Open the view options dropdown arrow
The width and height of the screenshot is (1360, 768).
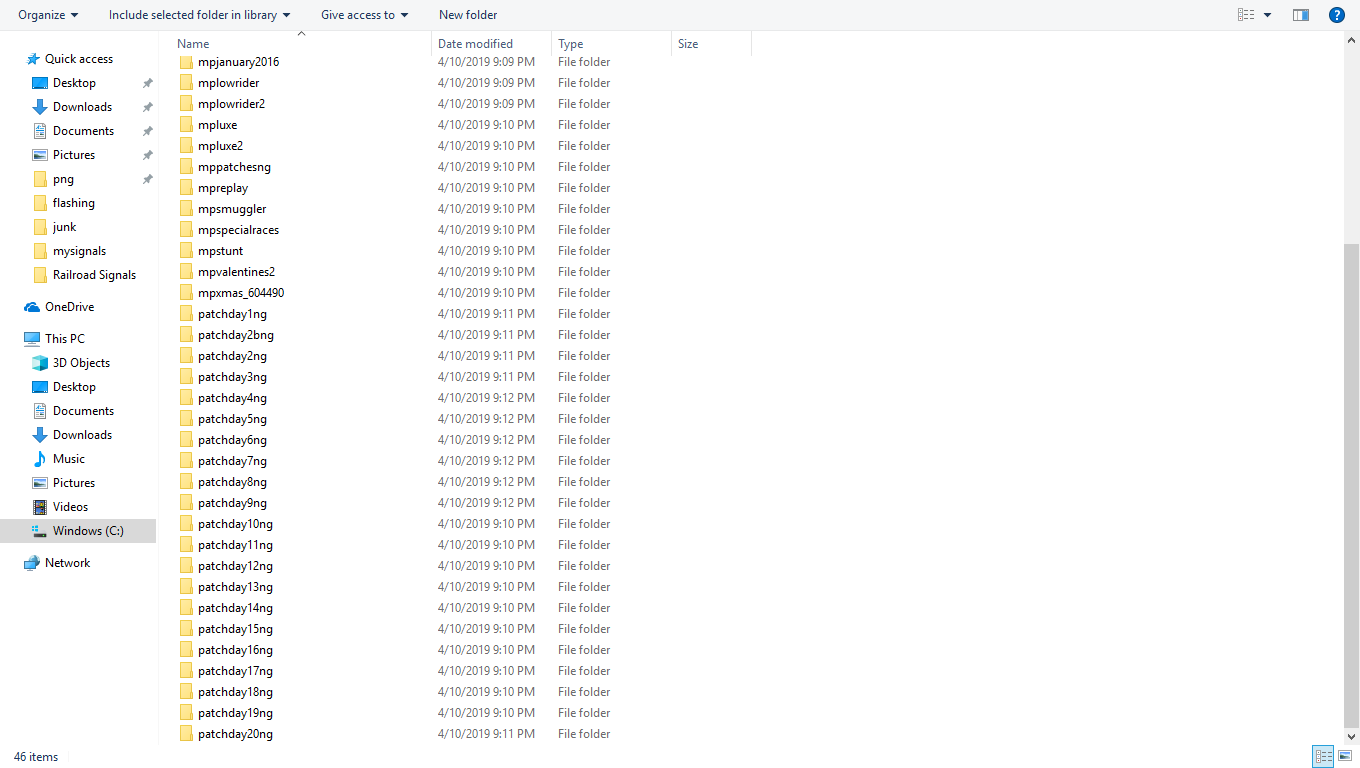click(1268, 15)
